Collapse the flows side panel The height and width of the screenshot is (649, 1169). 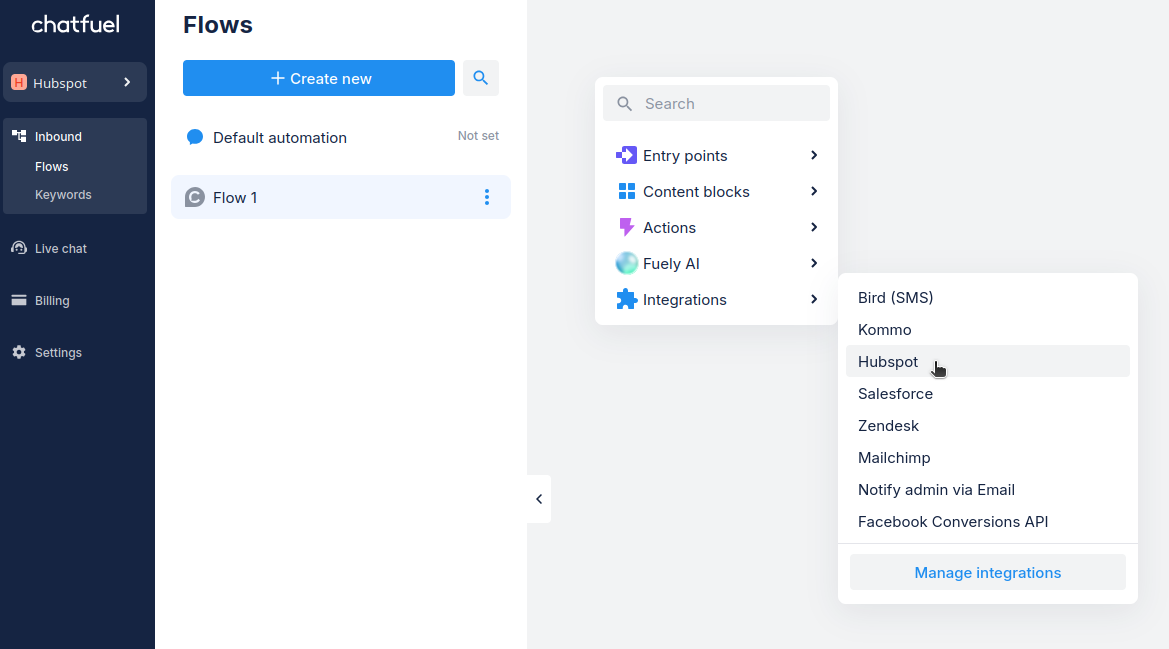point(539,499)
